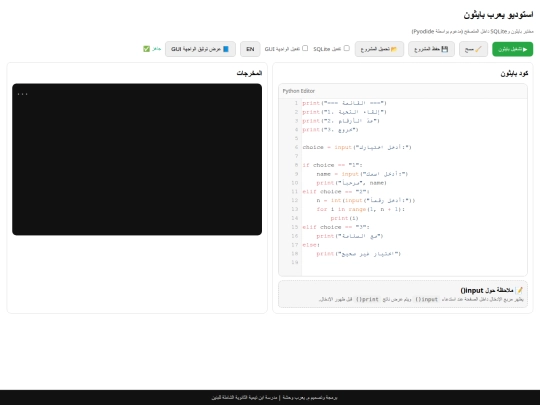Viewport: 540px width, 405px height.
Task: Click code line 11 'elif choice == "2":'
Action: pyautogui.click(x=336, y=191)
